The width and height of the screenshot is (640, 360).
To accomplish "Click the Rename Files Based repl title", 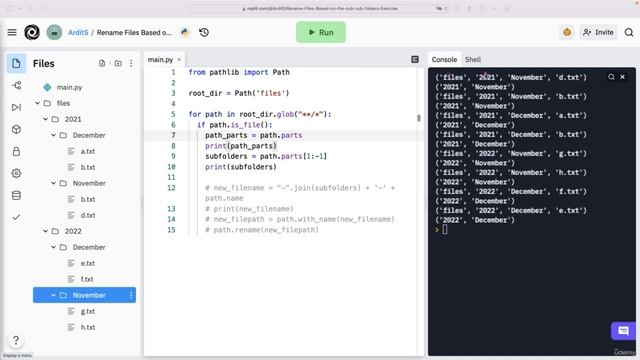I will tap(134, 32).
